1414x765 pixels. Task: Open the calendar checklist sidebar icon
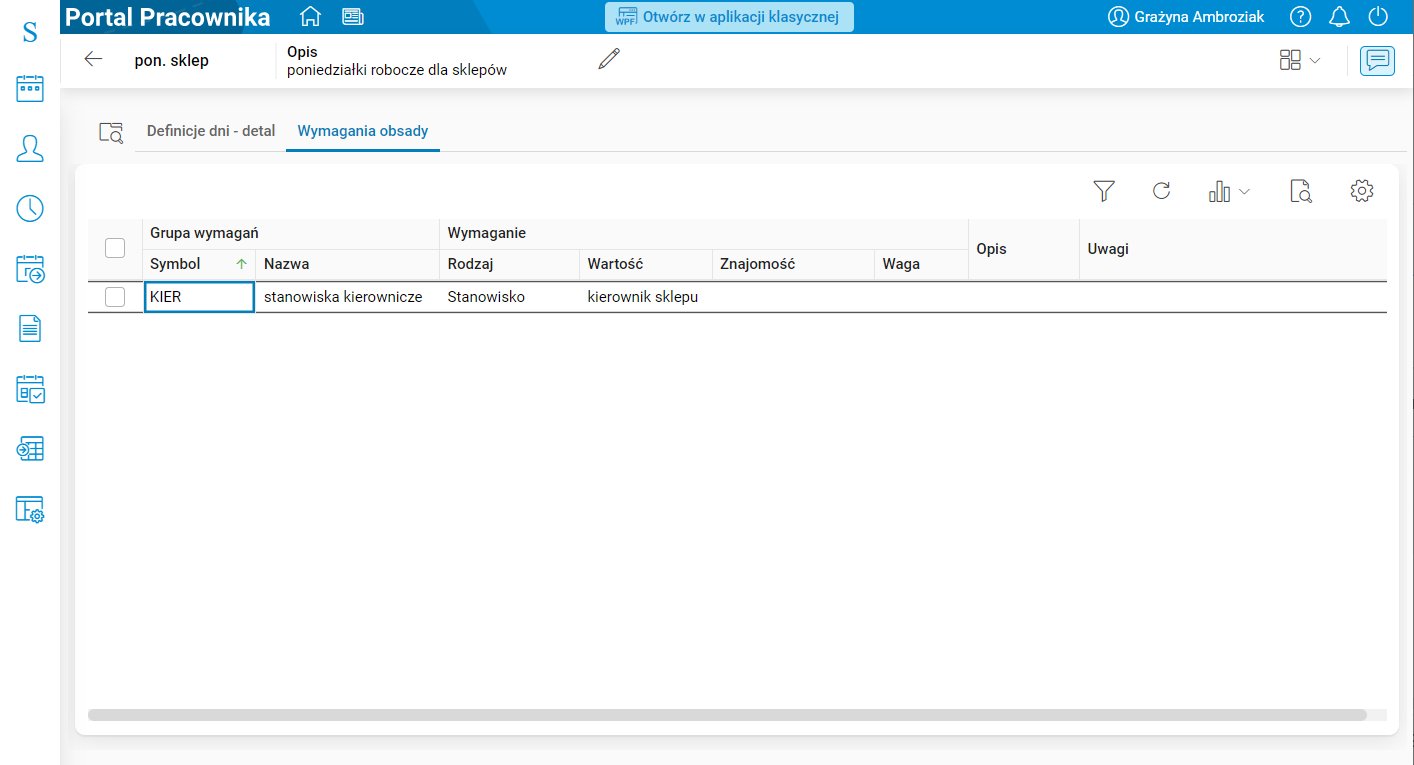coord(30,389)
